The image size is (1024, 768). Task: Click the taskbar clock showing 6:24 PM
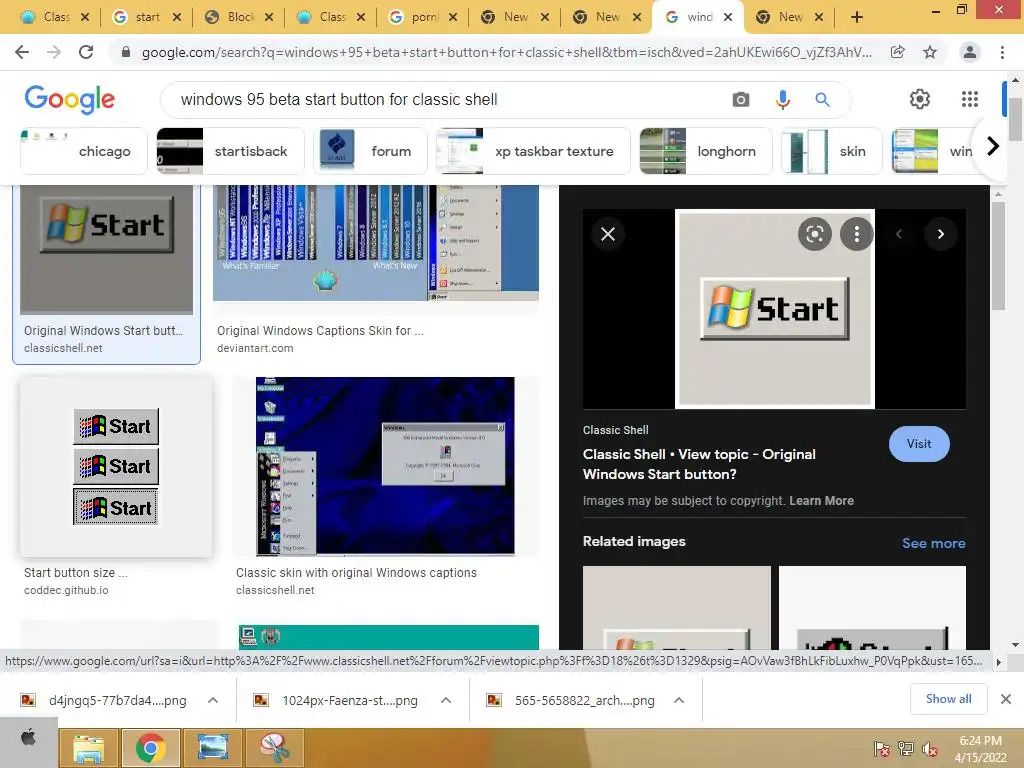980,749
